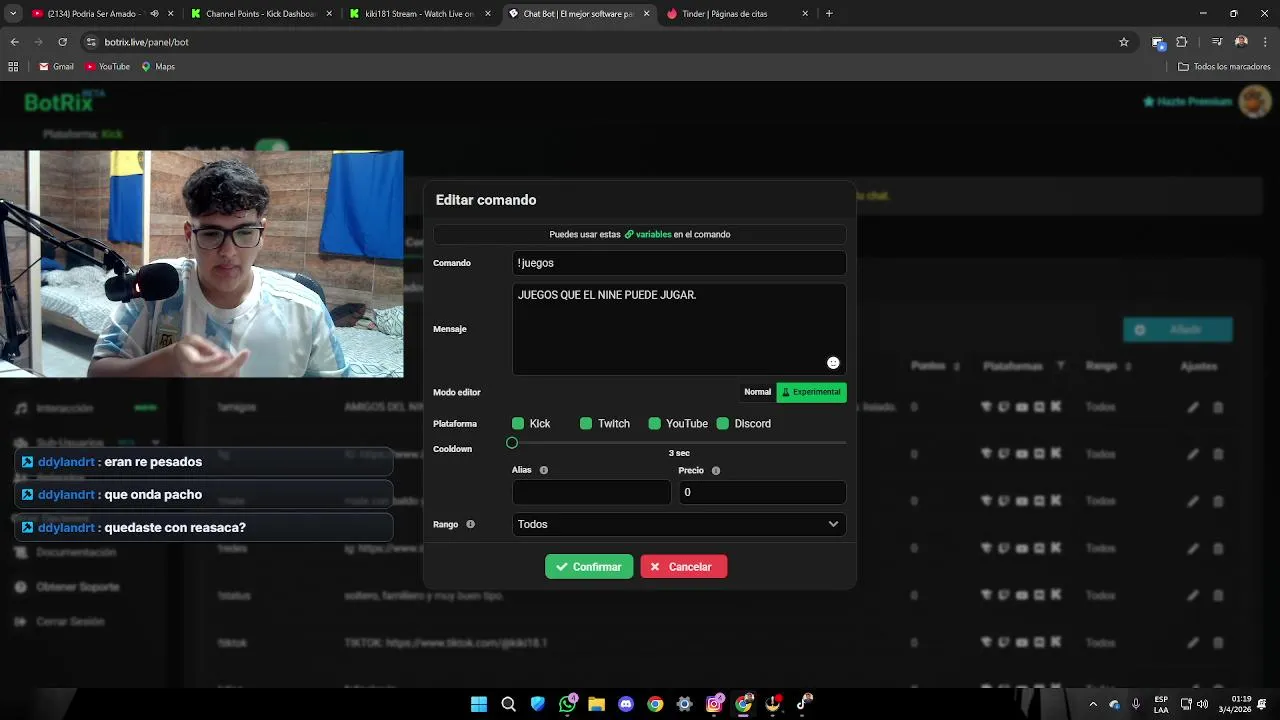Click the trash icon in the !status row
This screenshot has width=1280, height=720.
click(x=1218, y=595)
